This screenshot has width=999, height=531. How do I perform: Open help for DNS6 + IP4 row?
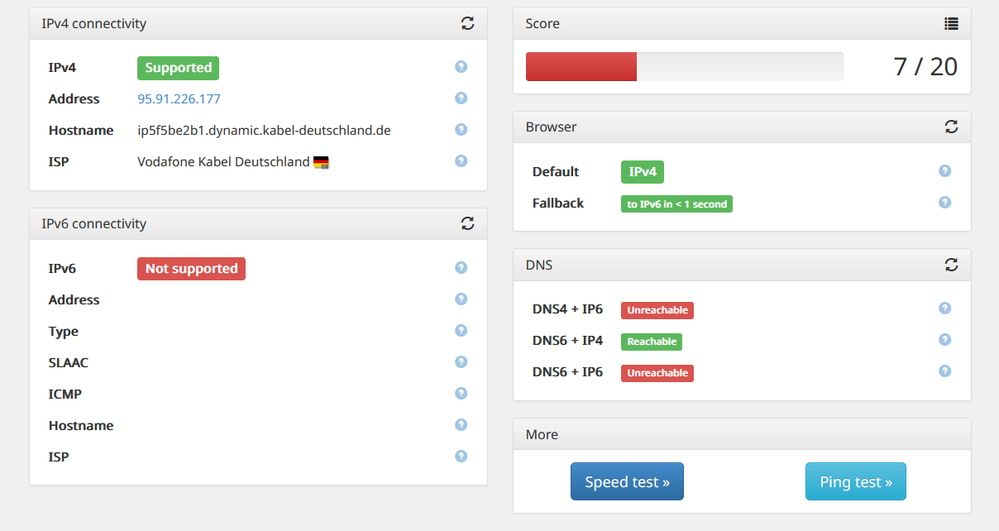(945, 340)
